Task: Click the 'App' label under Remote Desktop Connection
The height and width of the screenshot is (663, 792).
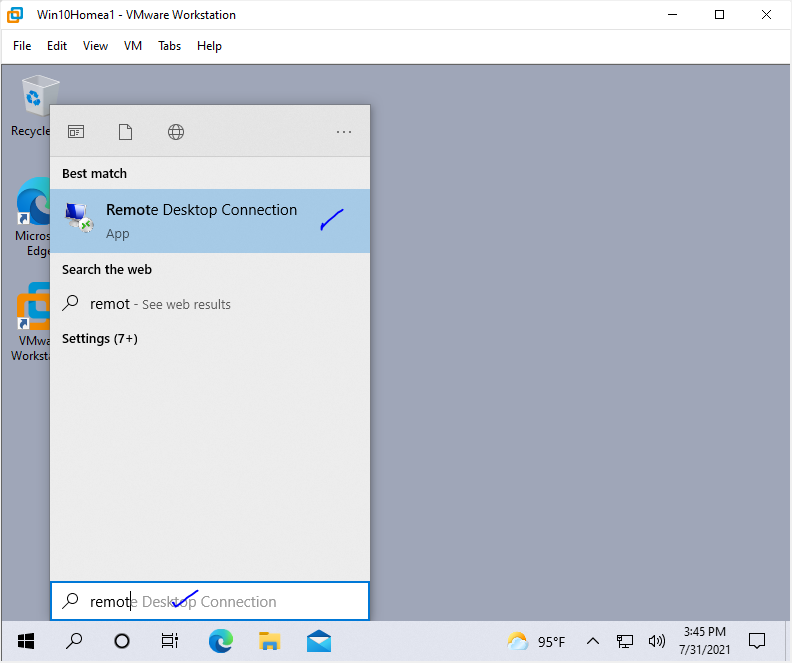Action: tap(118, 234)
